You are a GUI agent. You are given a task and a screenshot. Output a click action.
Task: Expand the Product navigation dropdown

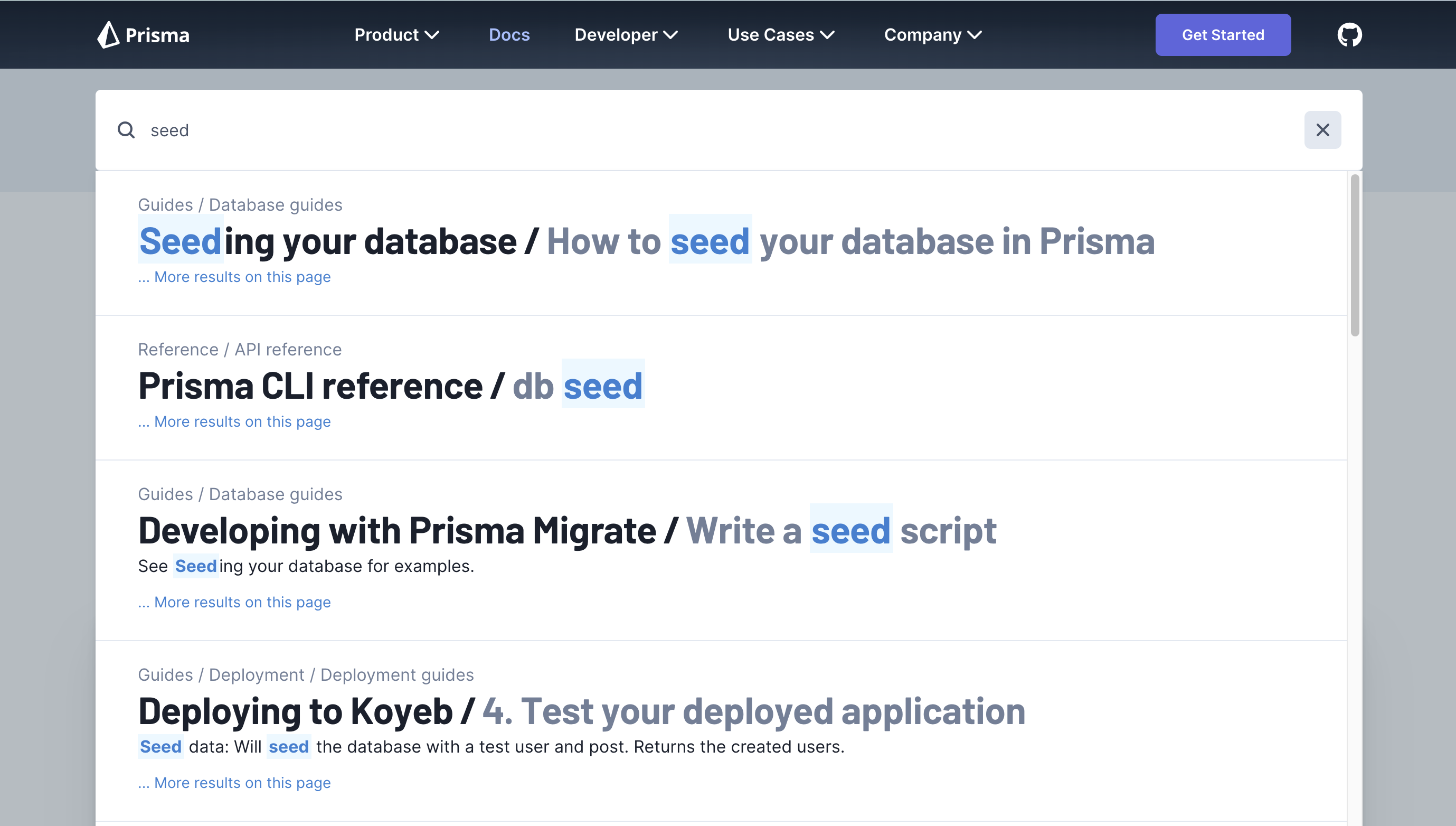tap(396, 35)
